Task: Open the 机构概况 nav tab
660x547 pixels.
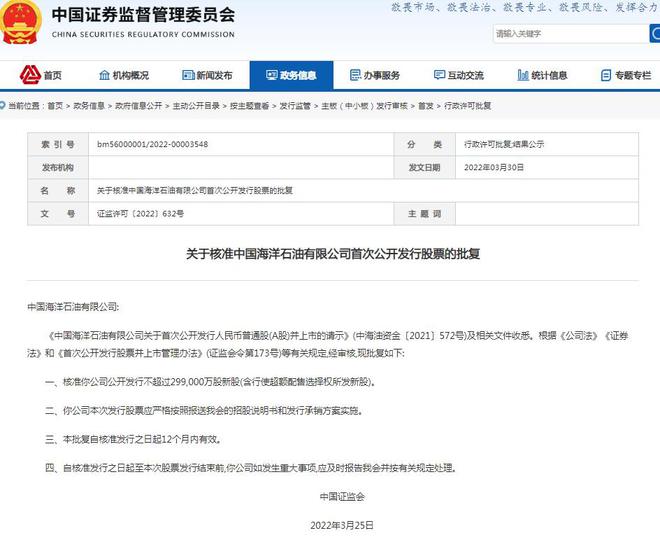Action: pos(124,75)
